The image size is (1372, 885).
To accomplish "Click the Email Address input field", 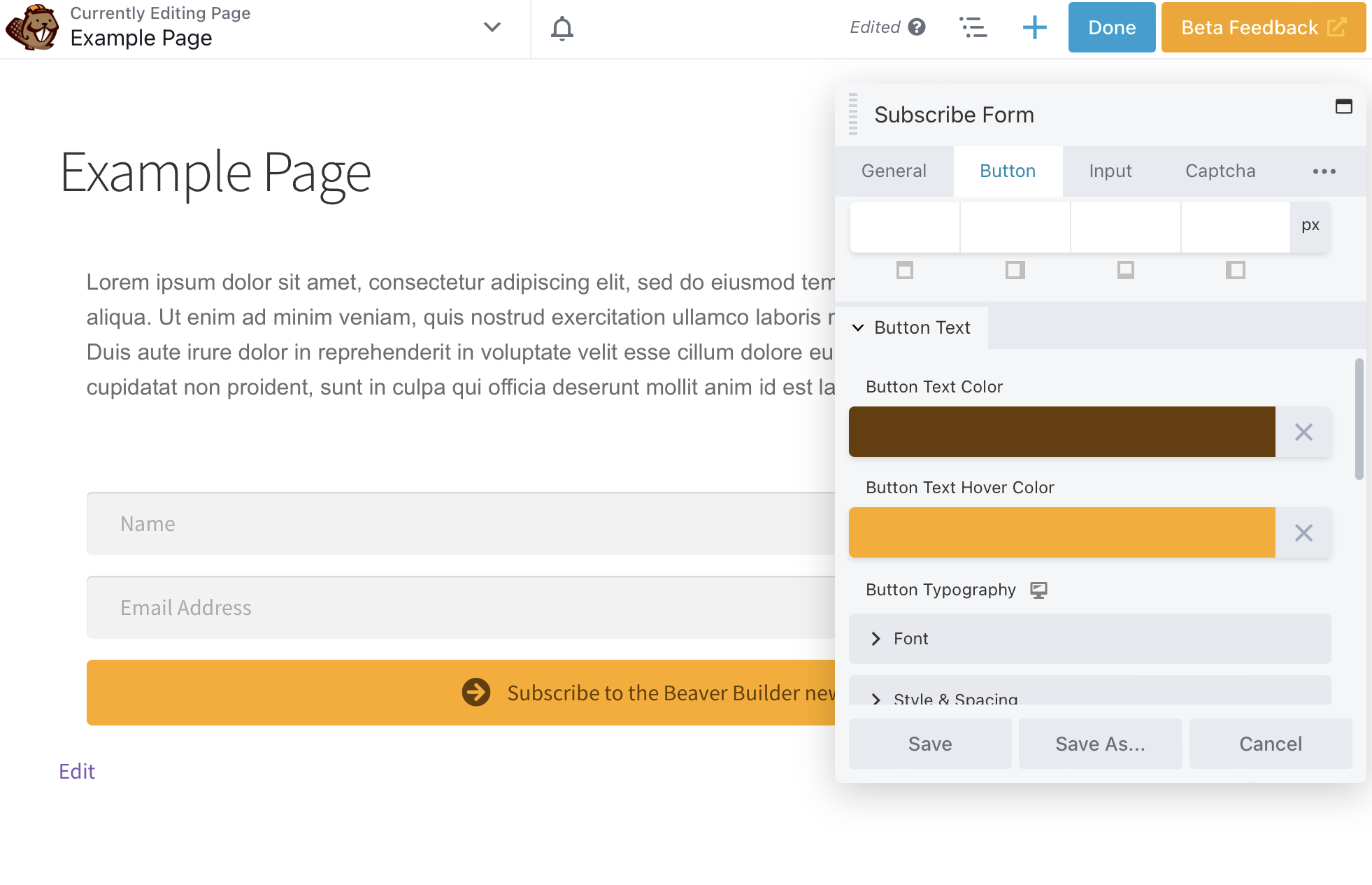I will click(x=462, y=607).
